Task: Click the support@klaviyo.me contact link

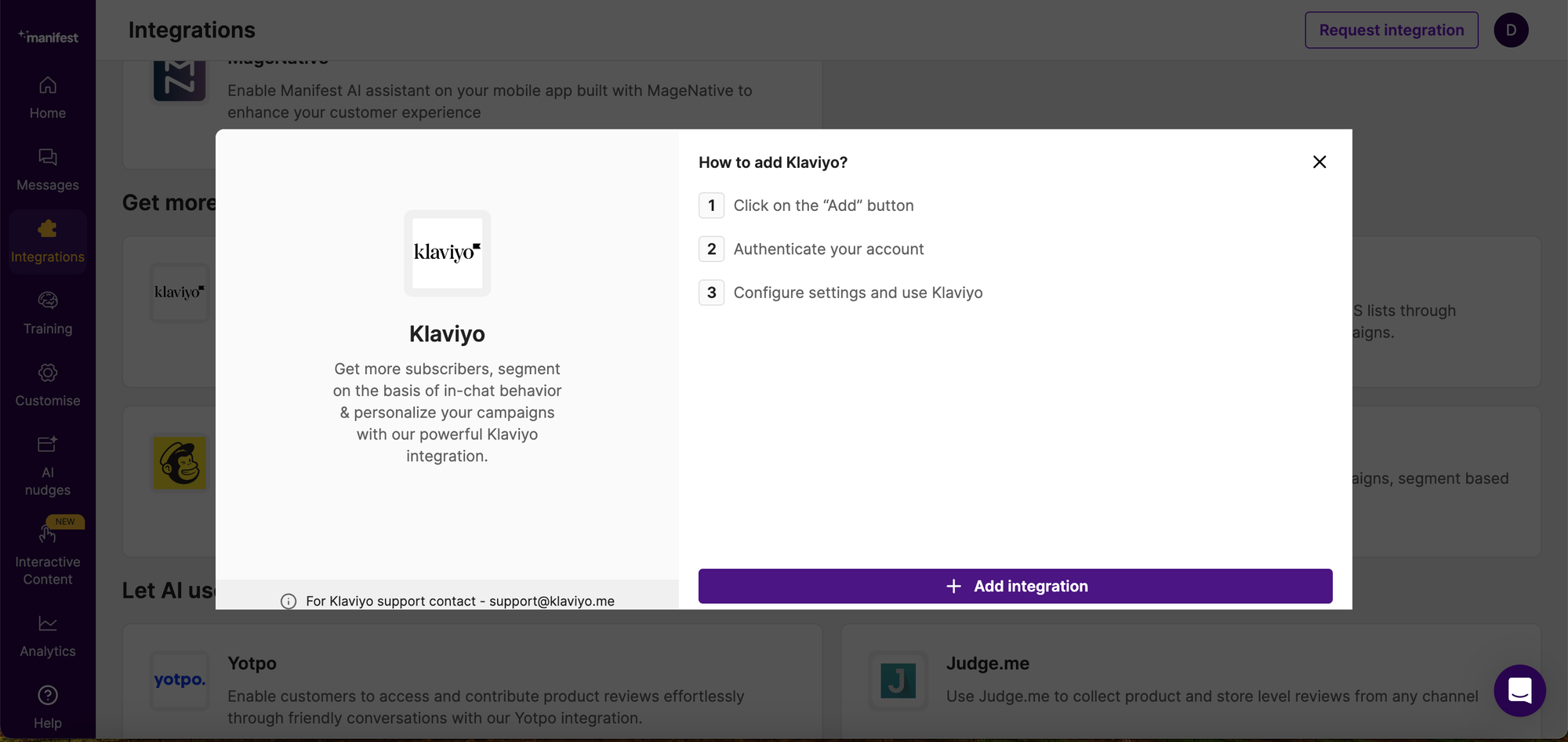Action: point(552,601)
